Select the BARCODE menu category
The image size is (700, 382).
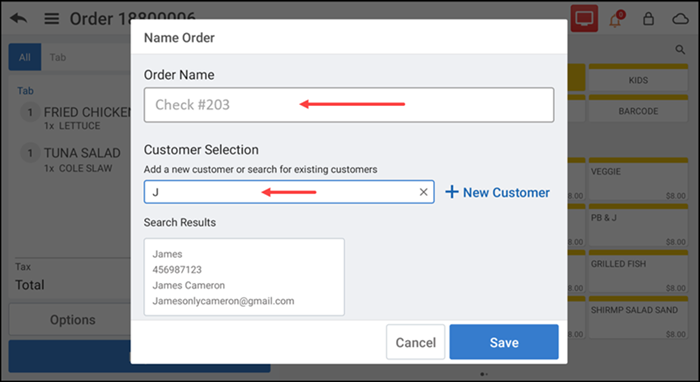[x=638, y=108]
